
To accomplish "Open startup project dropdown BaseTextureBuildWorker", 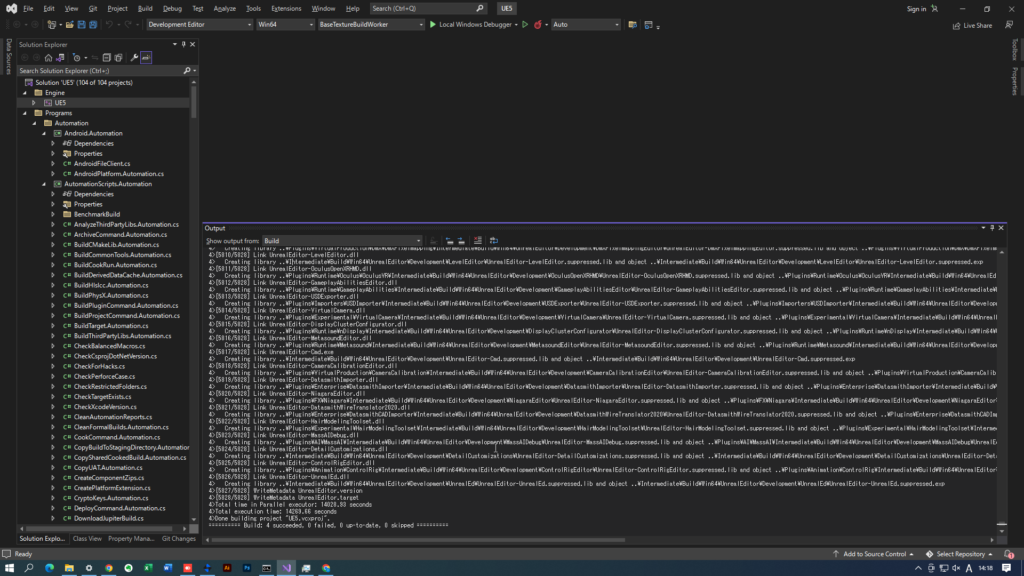I will pyautogui.click(x=370, y=25).
